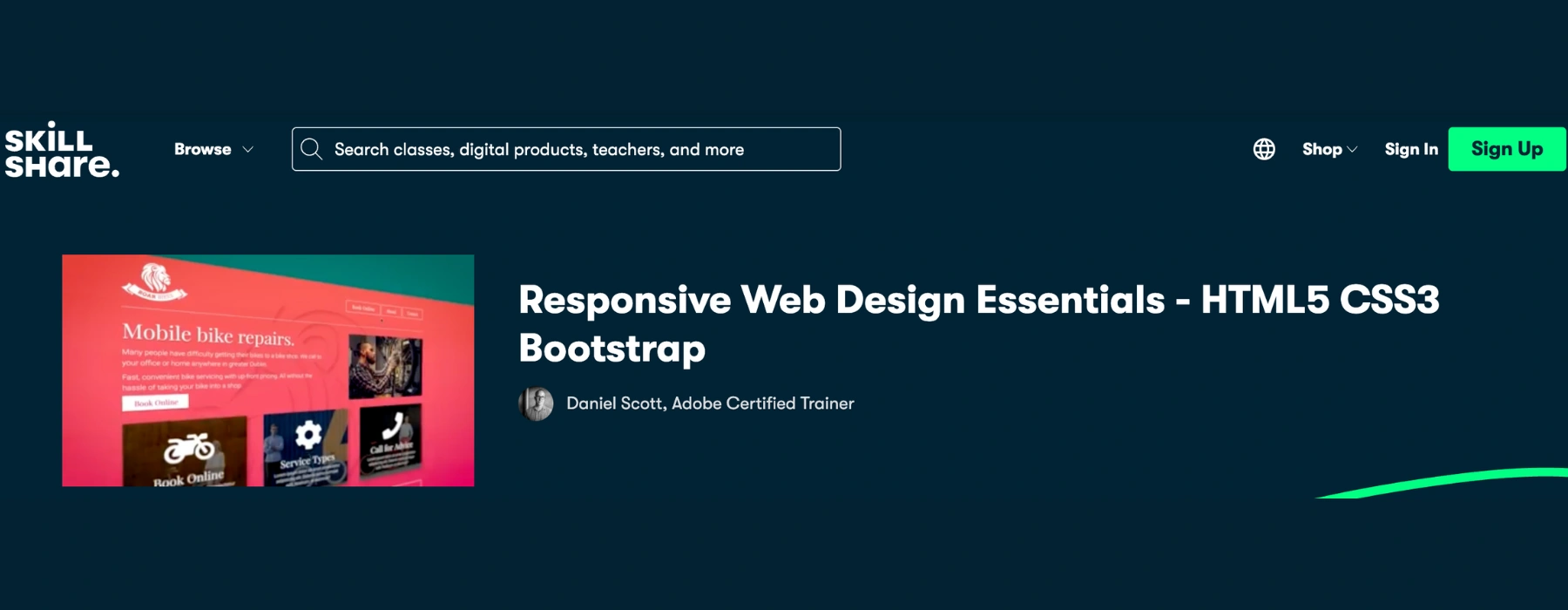Click the lion logo in the course thumbnail
Image resolution: width=1568 pixels, height=610 pixels.
(x=155, y=281)
